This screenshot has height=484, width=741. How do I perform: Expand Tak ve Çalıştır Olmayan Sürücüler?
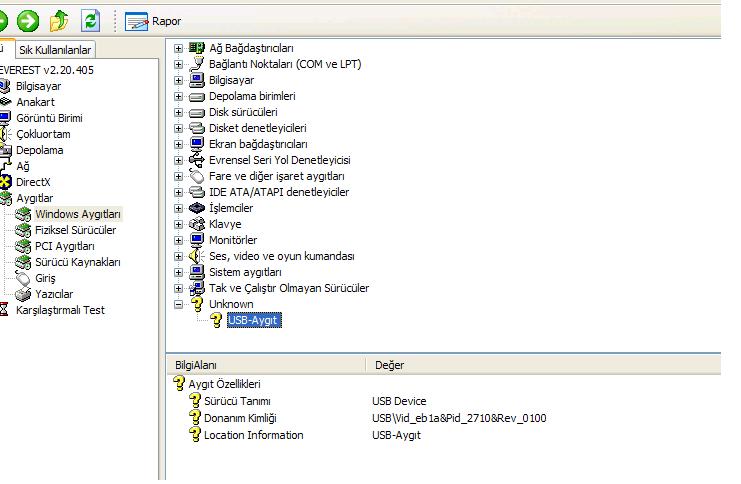point(178,289)
